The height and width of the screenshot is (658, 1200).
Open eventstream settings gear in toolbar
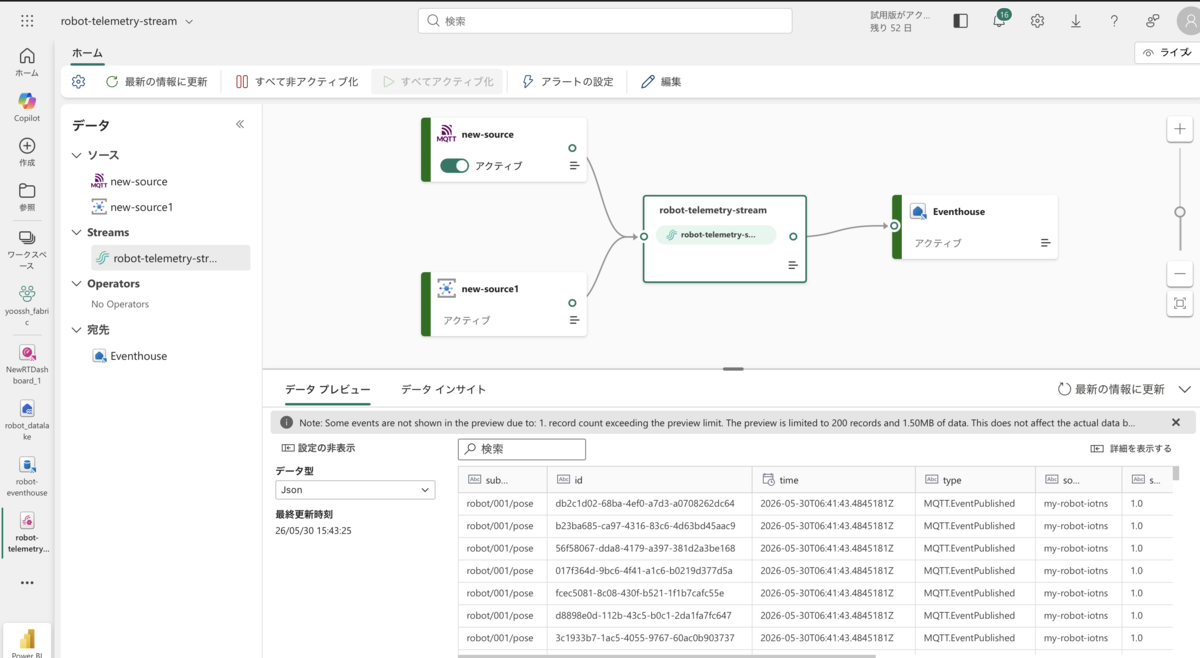pos(79,82)
